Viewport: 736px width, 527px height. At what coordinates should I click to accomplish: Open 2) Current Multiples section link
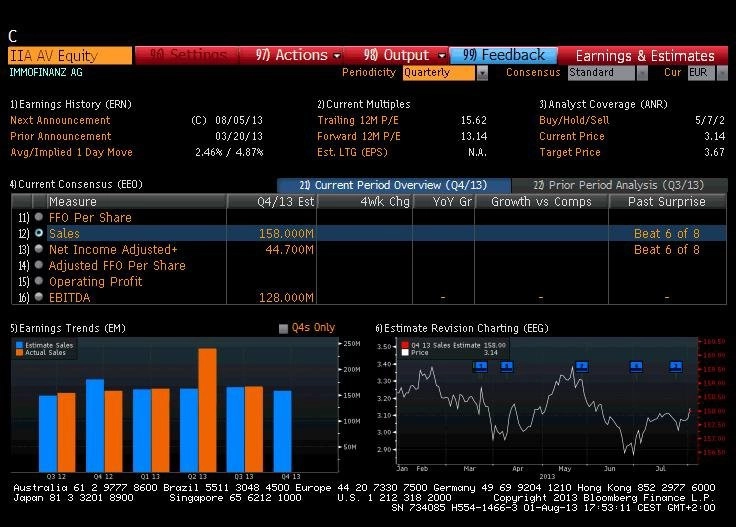click(364, 104)
